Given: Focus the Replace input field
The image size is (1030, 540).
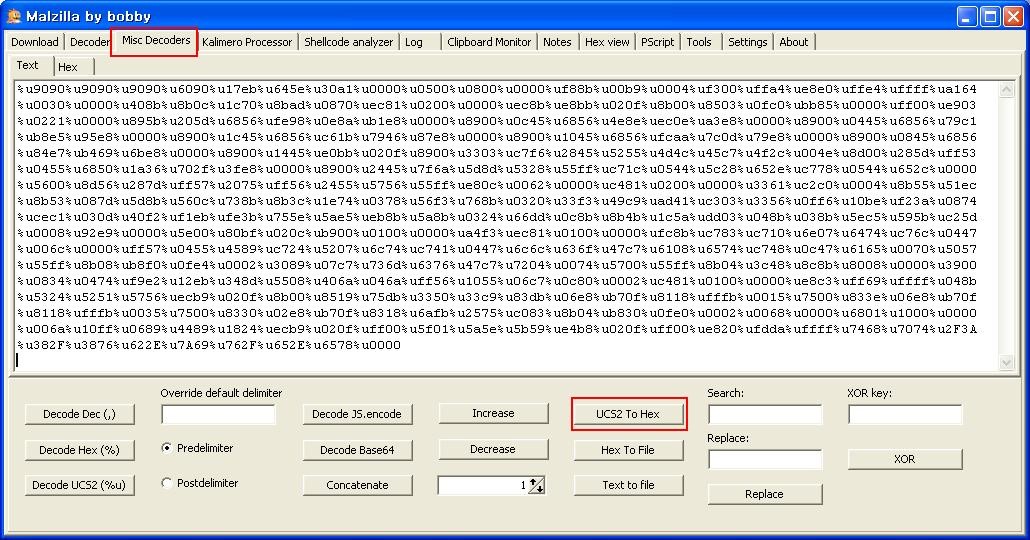Looking at the screenshot, I should pos(765,459).
